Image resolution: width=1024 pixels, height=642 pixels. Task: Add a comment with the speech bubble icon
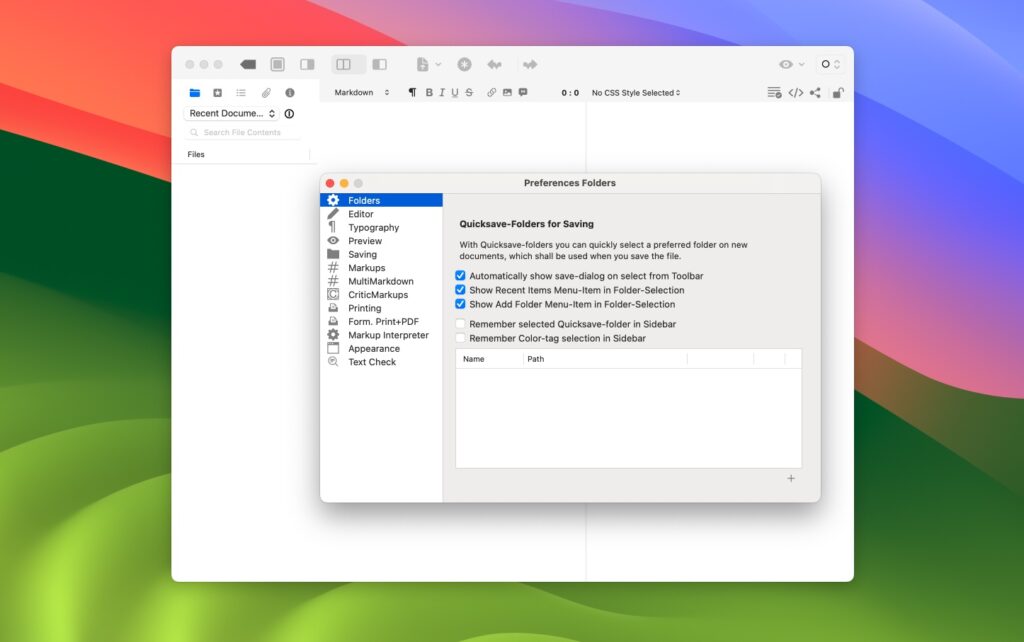point(522,92)
